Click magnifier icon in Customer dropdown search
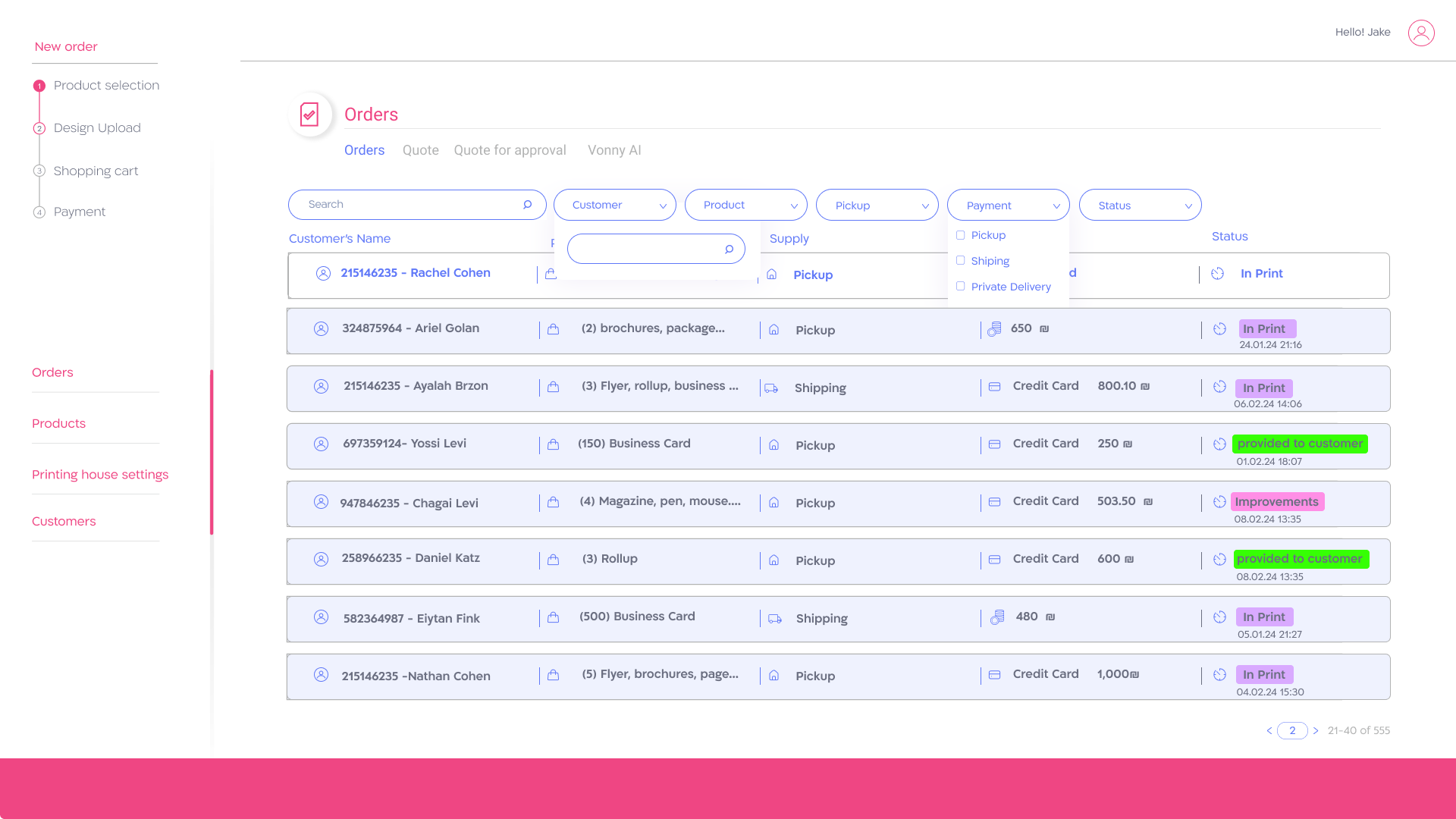Screen dimensions: 1456x819 (729, 249)
